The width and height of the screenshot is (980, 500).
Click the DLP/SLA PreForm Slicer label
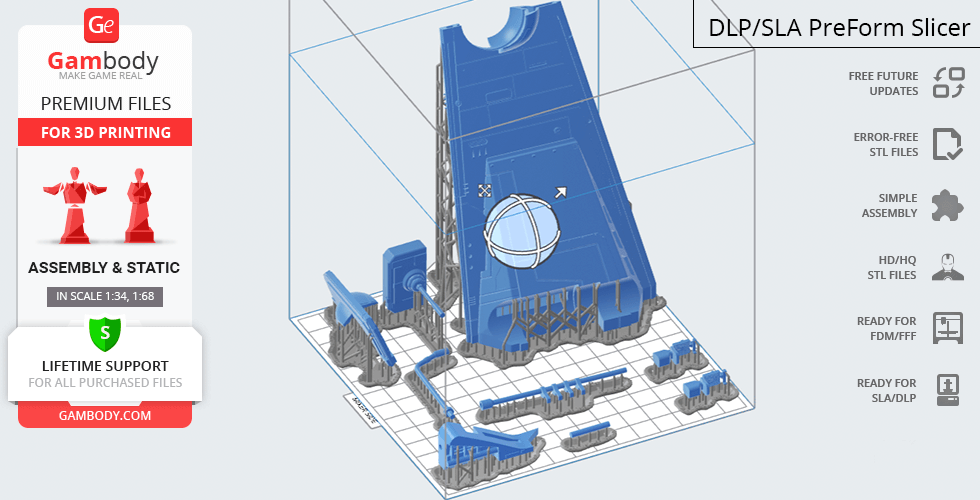[x=838, y=27]
